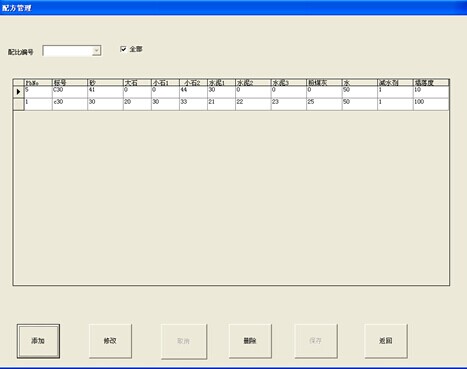Image resolution: width=467 pixels, height=369 pixels.
Task: Select the 水泥1 cell with value 21
Action: point(221,104)
